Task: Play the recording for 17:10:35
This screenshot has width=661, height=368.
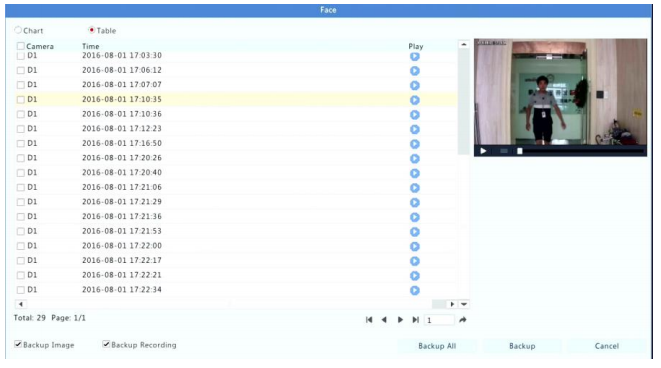Action: point(415,100)
